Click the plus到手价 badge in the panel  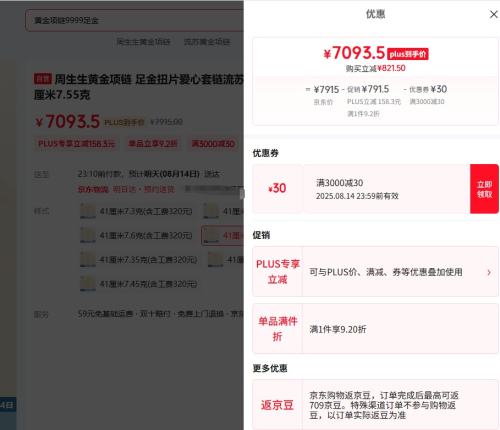coord(408,54)
